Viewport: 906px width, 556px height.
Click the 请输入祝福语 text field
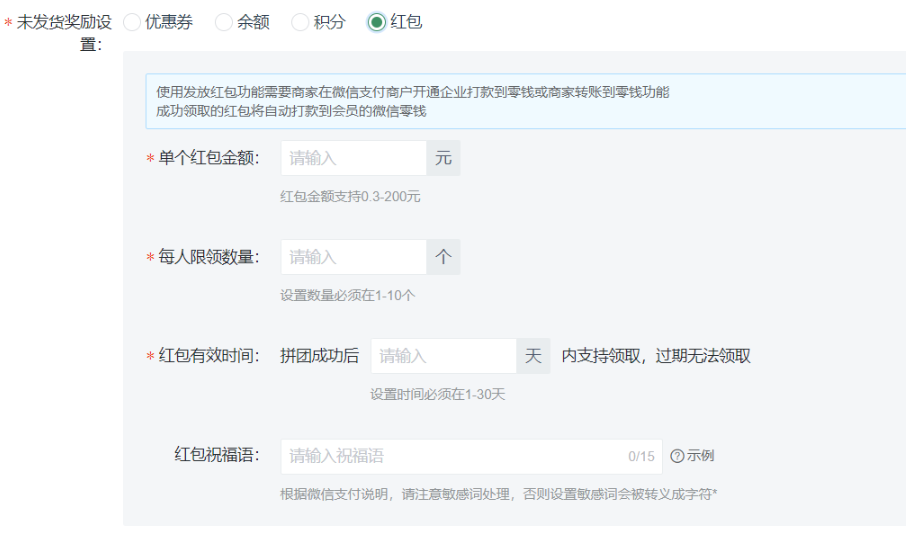[x=450, y=456]
